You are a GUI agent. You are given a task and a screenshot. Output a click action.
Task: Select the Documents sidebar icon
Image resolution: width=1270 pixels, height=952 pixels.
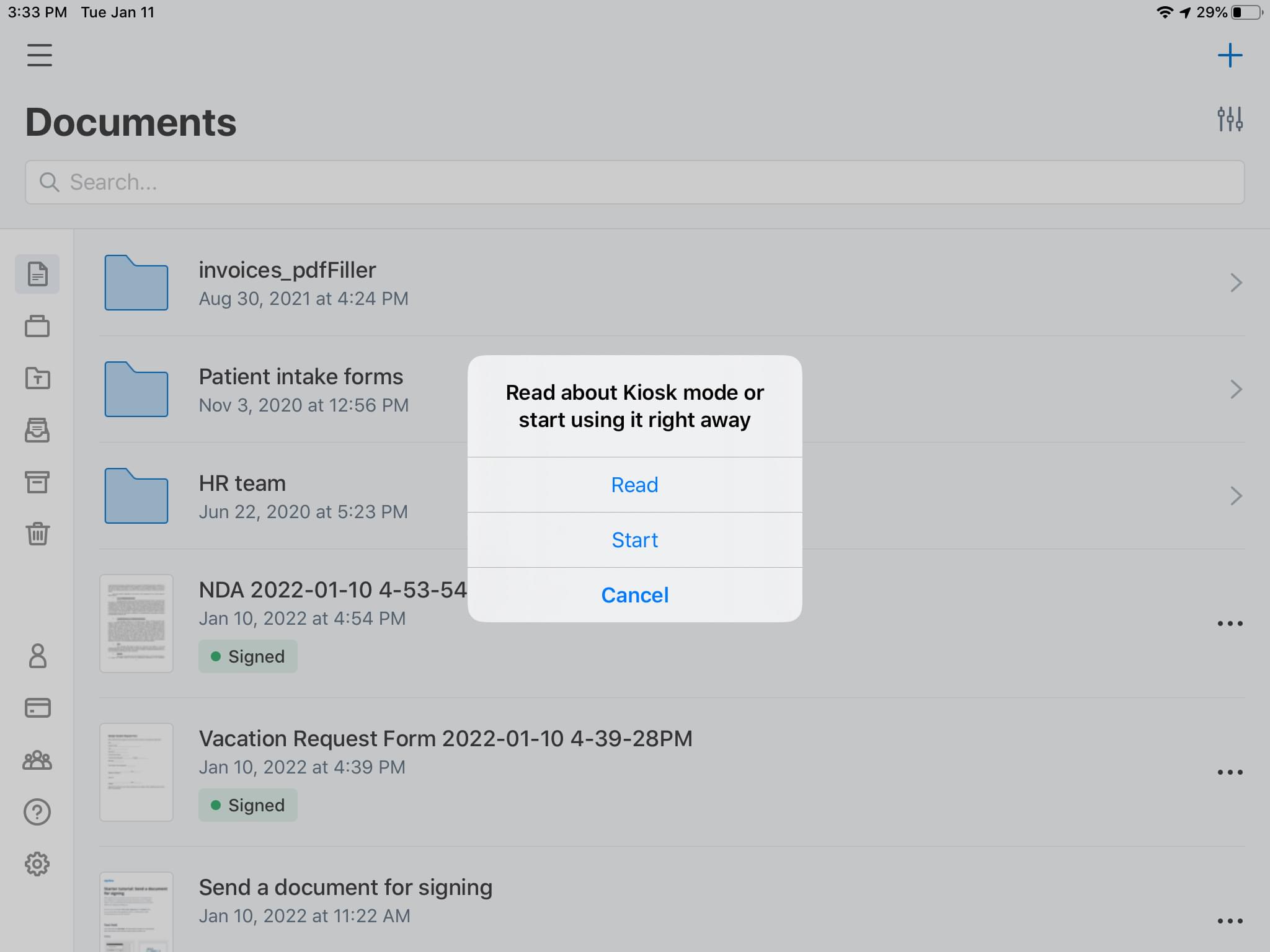point(37,274)
